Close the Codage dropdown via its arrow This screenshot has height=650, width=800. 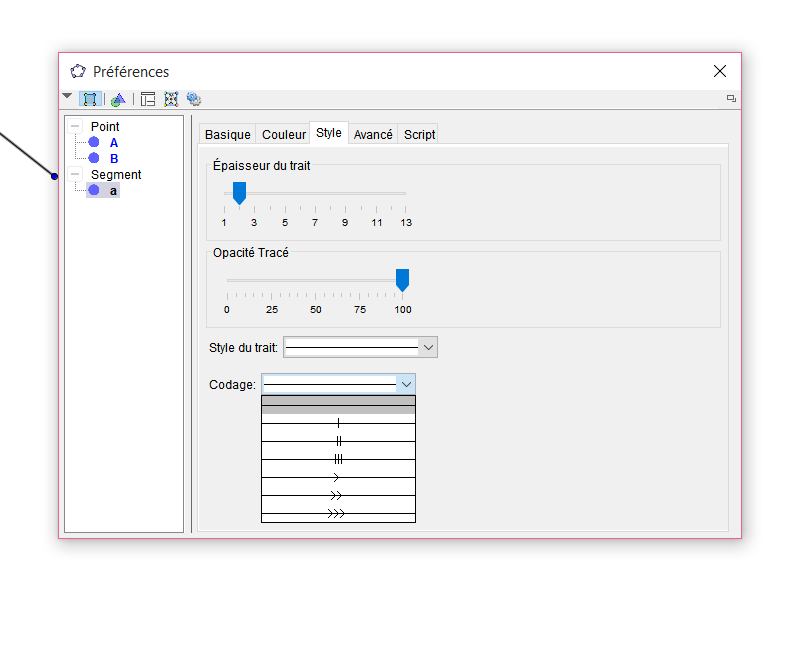click(405, 383)
